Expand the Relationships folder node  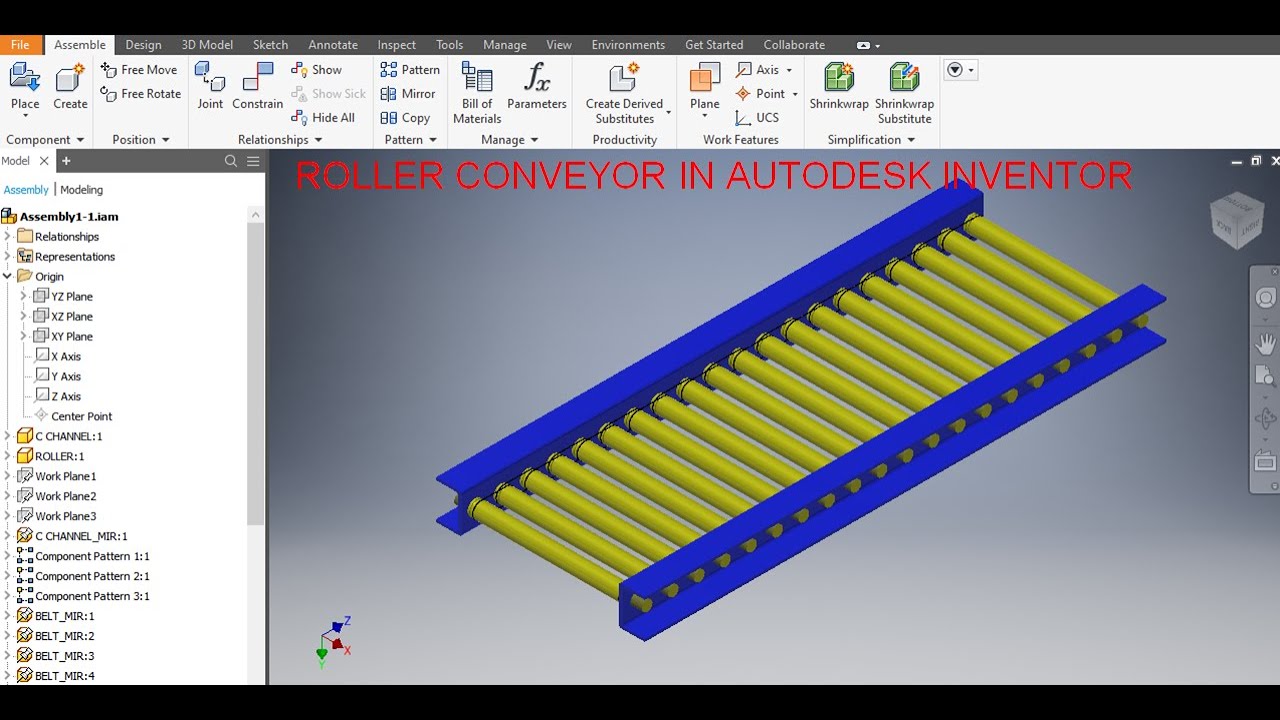pyautogui.click(x=7, y=236)
